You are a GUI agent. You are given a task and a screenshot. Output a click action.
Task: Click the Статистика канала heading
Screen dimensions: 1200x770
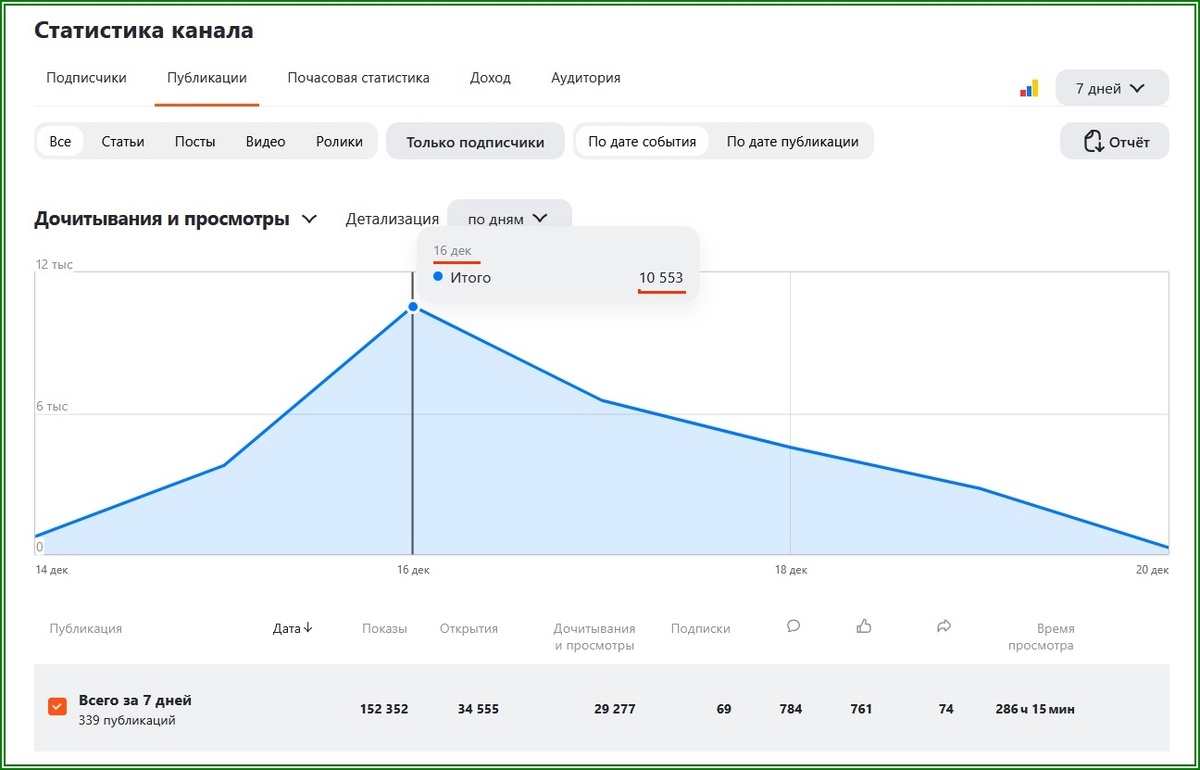144,30
